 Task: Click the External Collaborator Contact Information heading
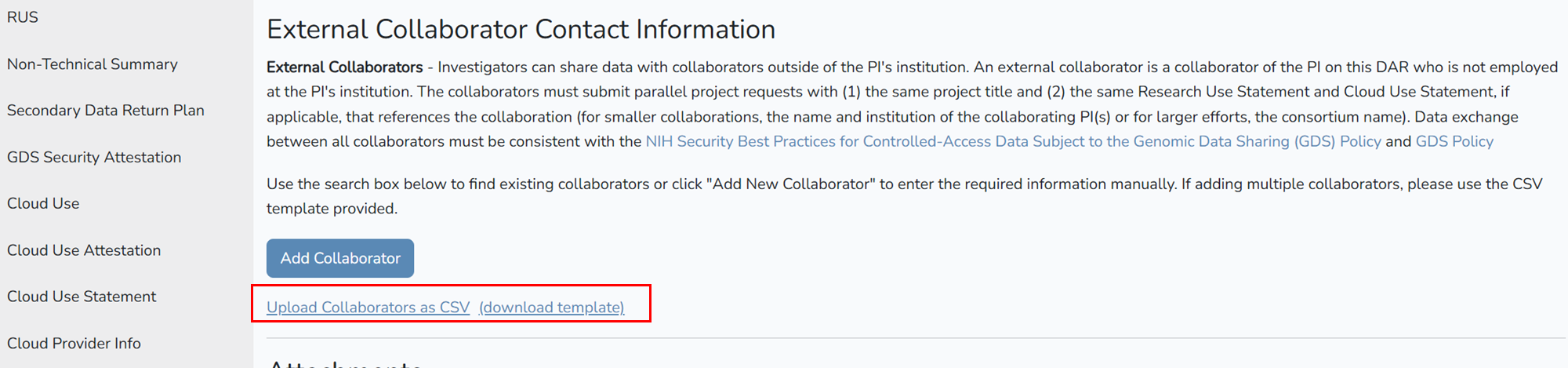coord(521,29)
